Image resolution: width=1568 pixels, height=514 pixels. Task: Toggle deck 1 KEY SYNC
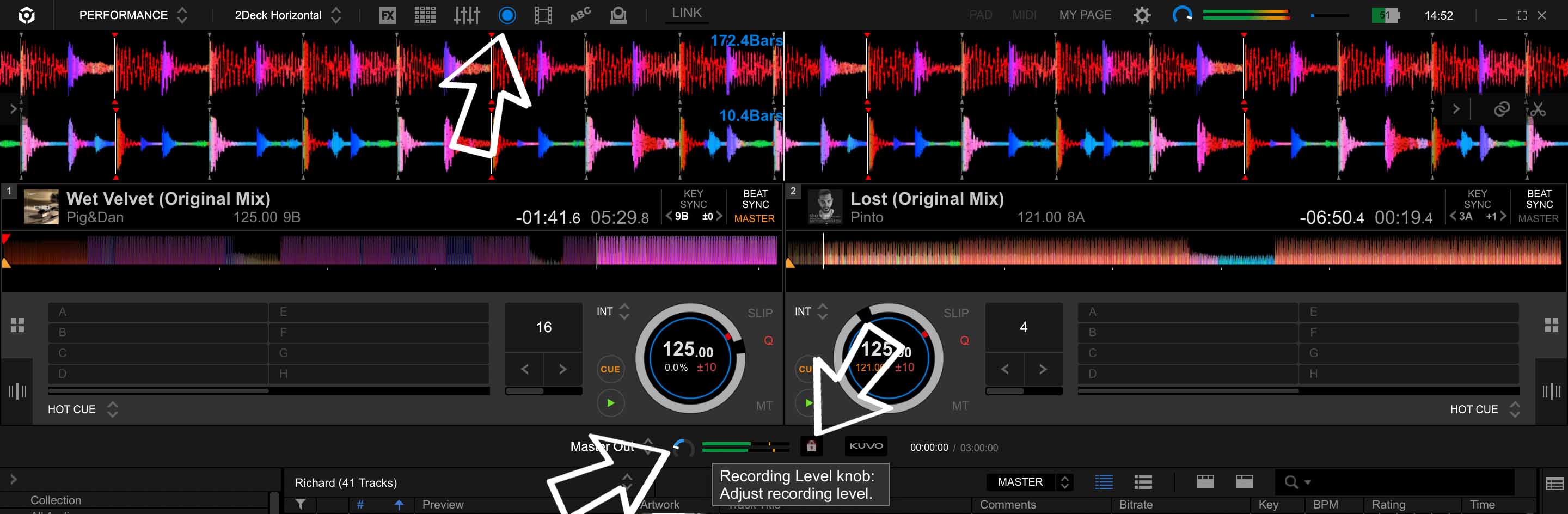[x=693, y=199]
